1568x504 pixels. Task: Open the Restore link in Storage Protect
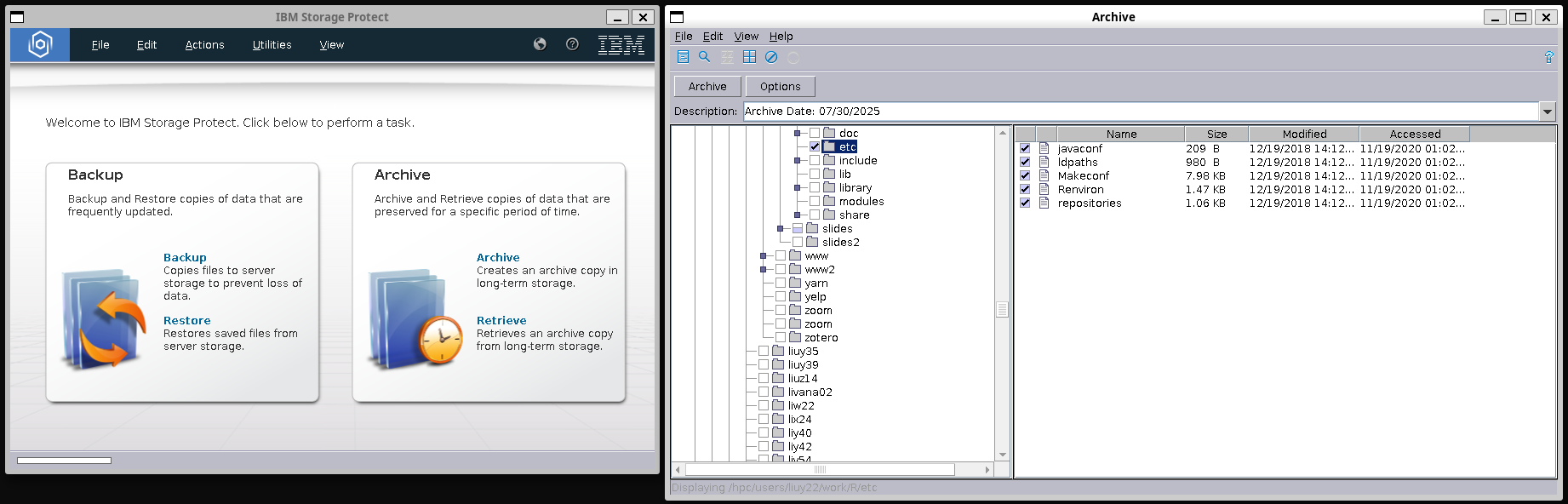[187, 321]
